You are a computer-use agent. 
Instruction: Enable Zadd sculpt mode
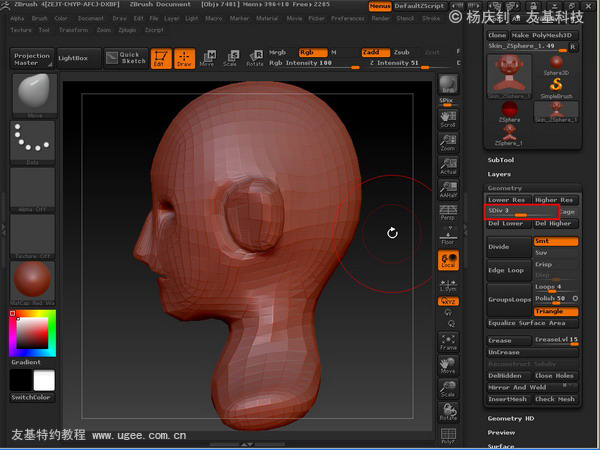[x=376, y=52]
